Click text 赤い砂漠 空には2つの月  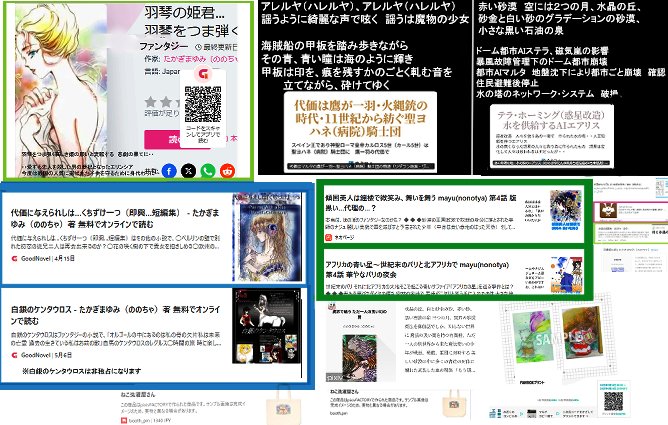(x=561, y=6)
